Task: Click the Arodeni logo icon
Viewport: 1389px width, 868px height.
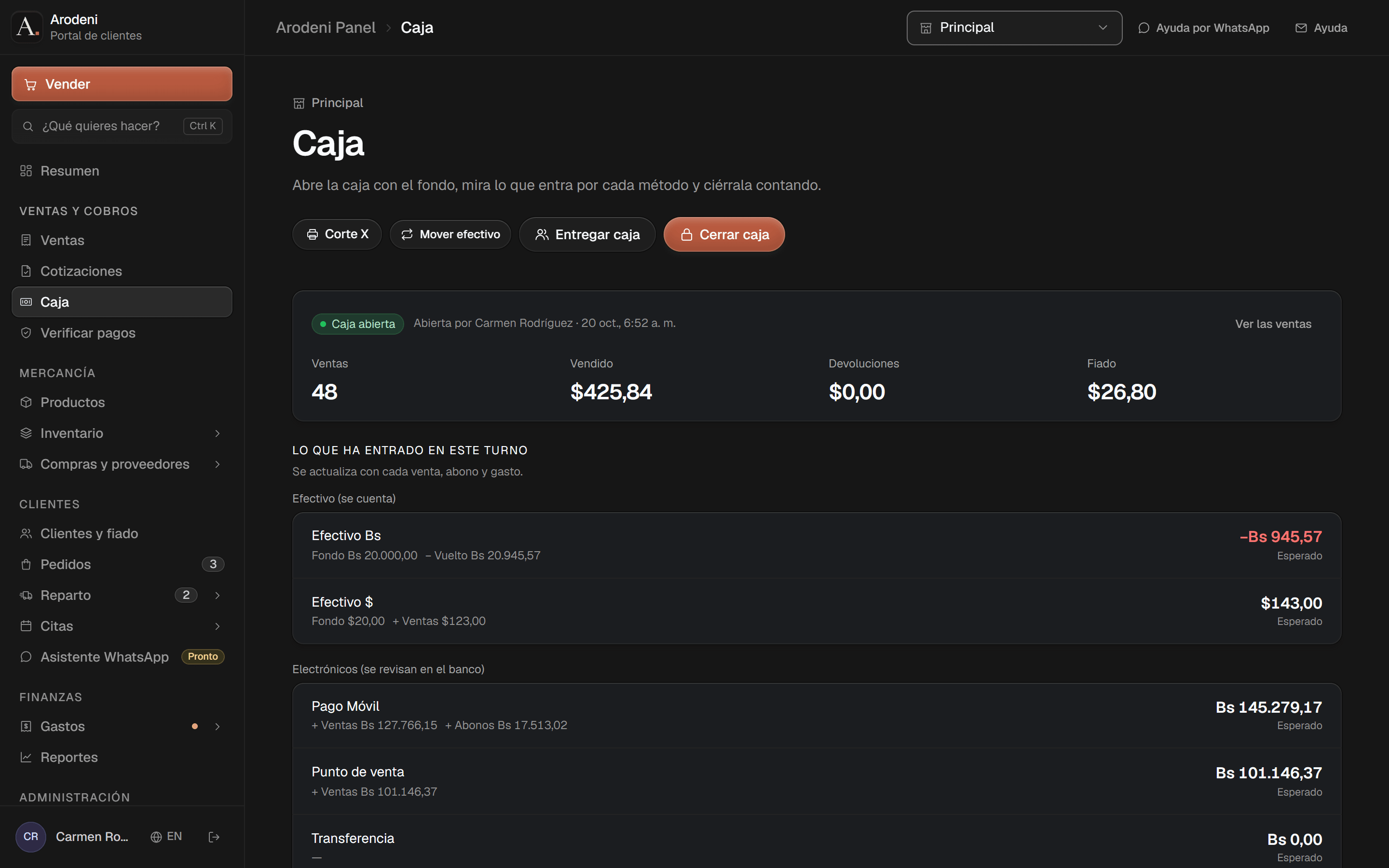Action: coord(27,27)
